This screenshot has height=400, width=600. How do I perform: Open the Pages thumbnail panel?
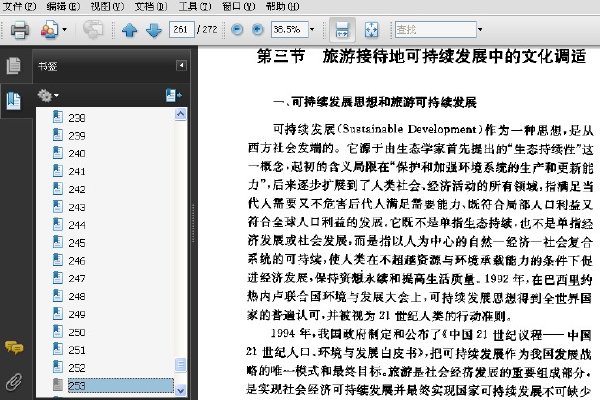pos(14,66)
